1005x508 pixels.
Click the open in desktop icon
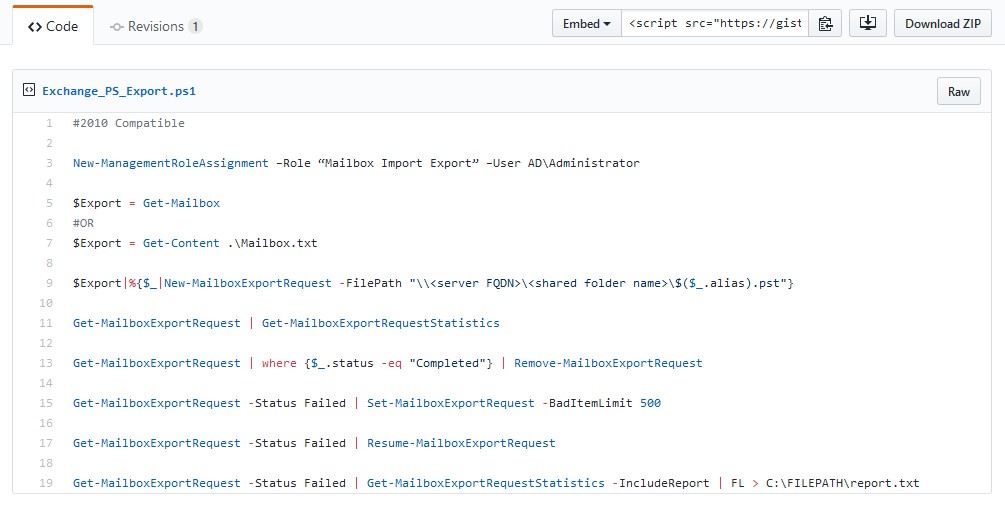(x=868, y=24)
